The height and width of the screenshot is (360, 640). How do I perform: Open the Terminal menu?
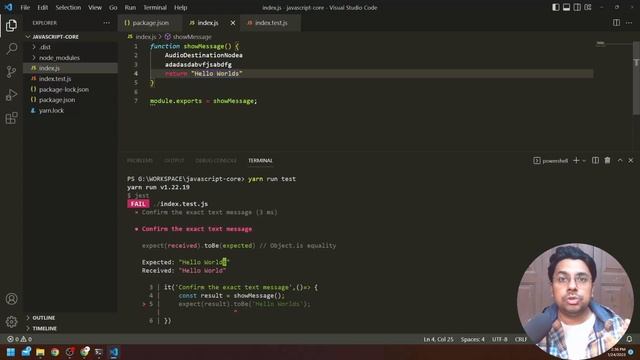pyautogui.click(x=155, y=7)
